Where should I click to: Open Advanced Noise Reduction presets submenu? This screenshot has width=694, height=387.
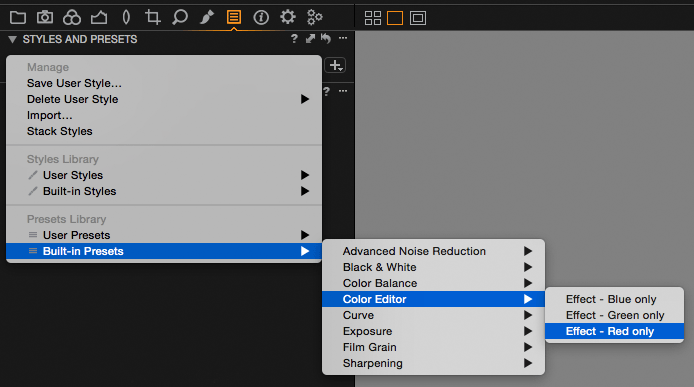point(433,251)
